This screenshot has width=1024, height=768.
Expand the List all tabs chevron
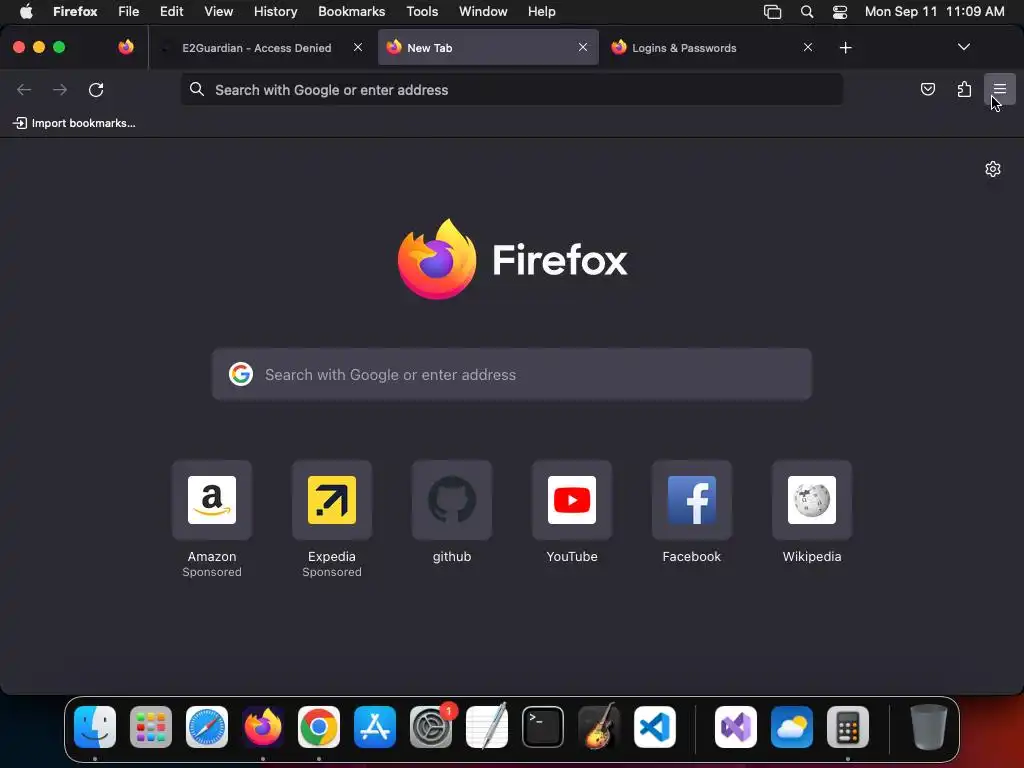point(963,47)
